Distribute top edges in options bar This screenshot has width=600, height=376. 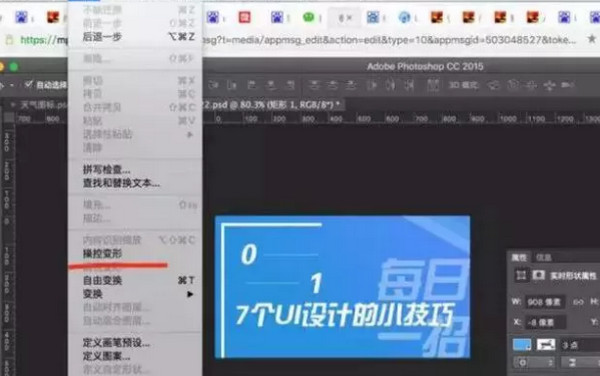tap(314, 85)
